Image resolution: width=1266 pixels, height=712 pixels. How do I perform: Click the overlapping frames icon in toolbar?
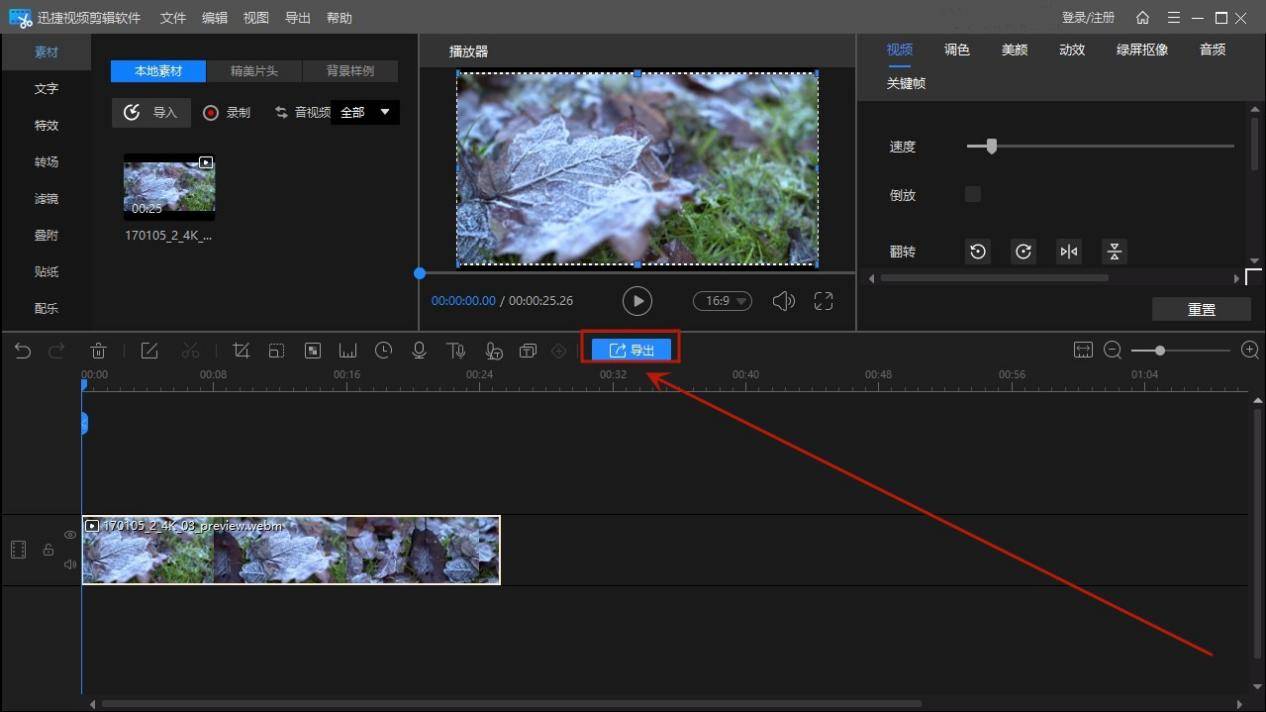[528, 350]
